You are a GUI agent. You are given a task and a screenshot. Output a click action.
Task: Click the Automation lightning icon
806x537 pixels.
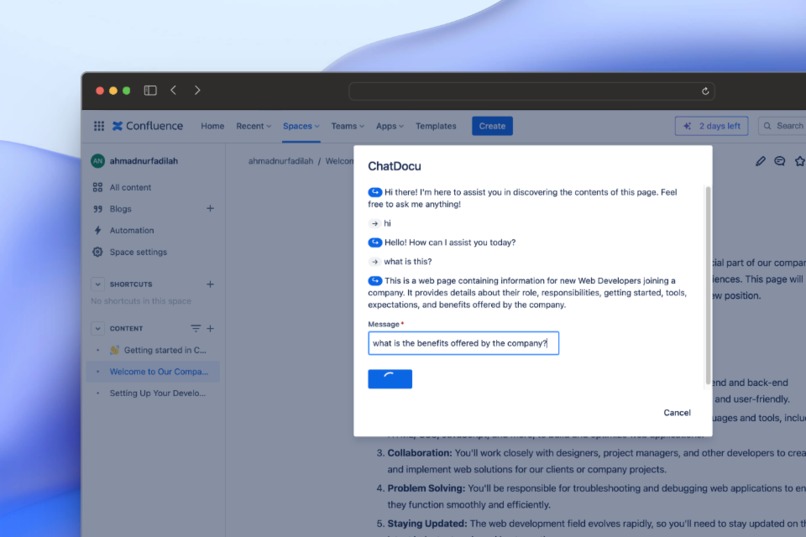98,230
